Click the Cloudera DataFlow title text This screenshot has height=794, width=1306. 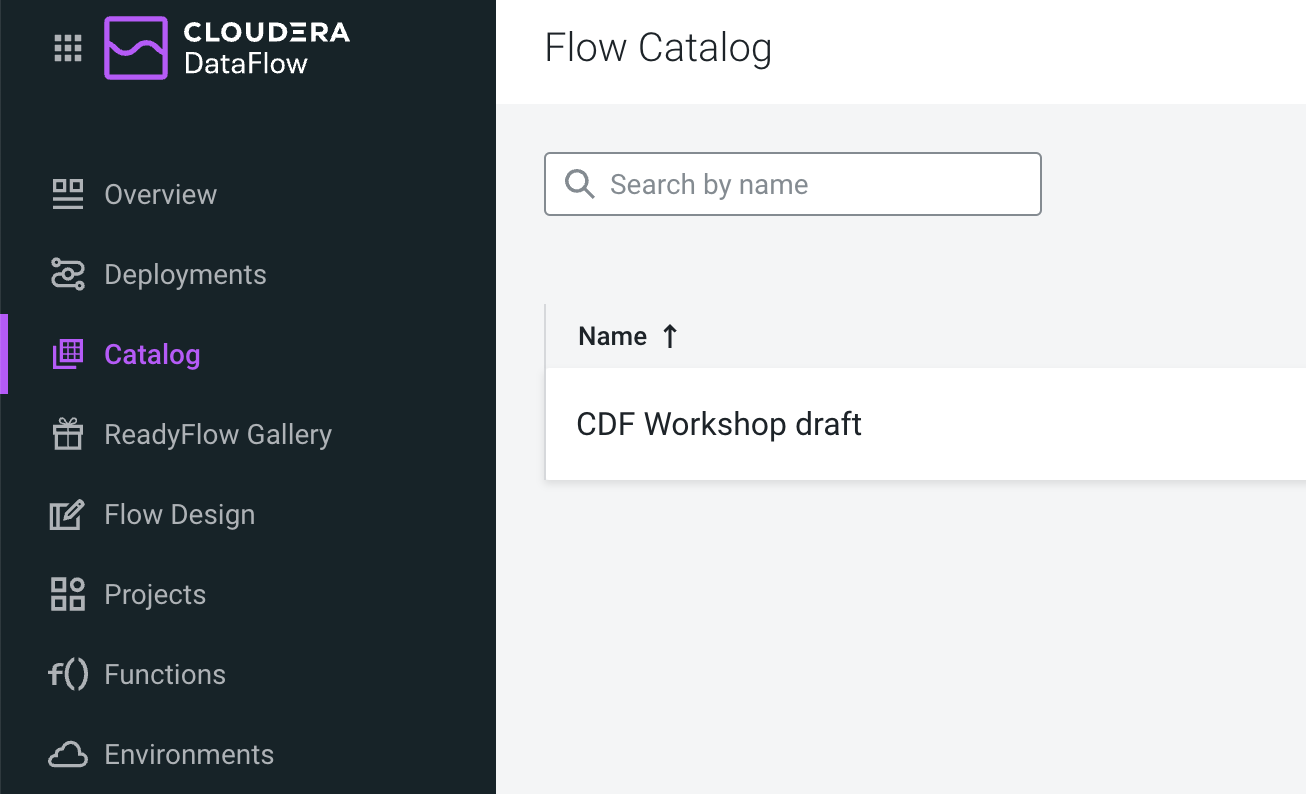pos(266,47)
